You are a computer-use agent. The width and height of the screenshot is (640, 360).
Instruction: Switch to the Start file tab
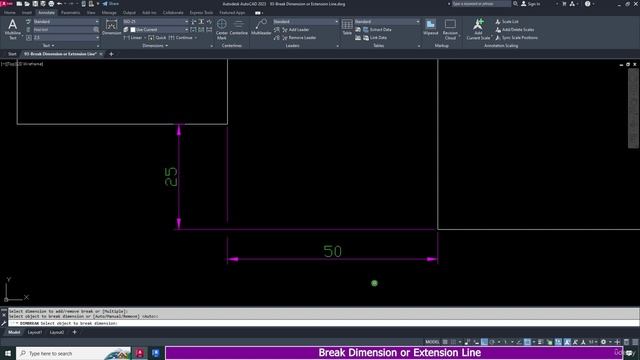tap(12, 54)
